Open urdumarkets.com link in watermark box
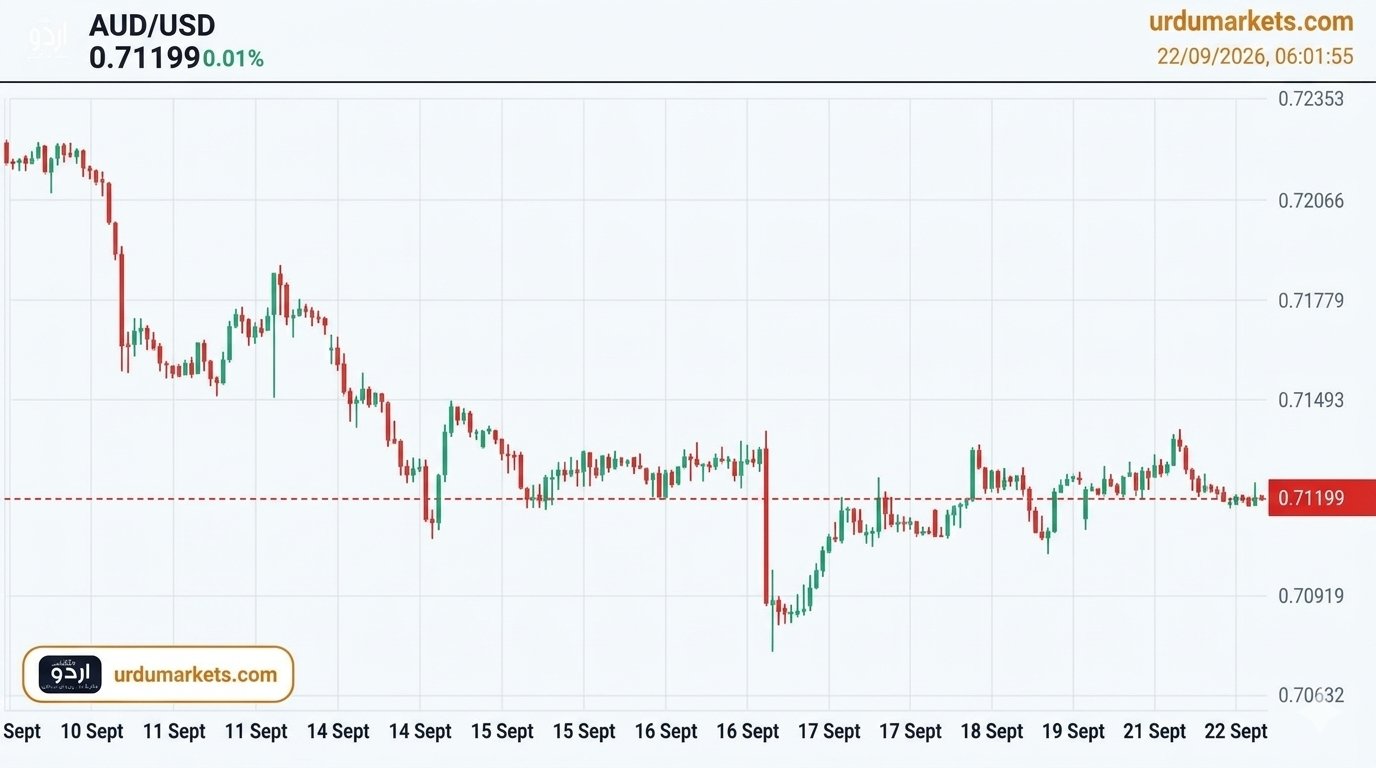Image resolution: width=1376 pixels, height=768 pixels. tap(196, 675)
